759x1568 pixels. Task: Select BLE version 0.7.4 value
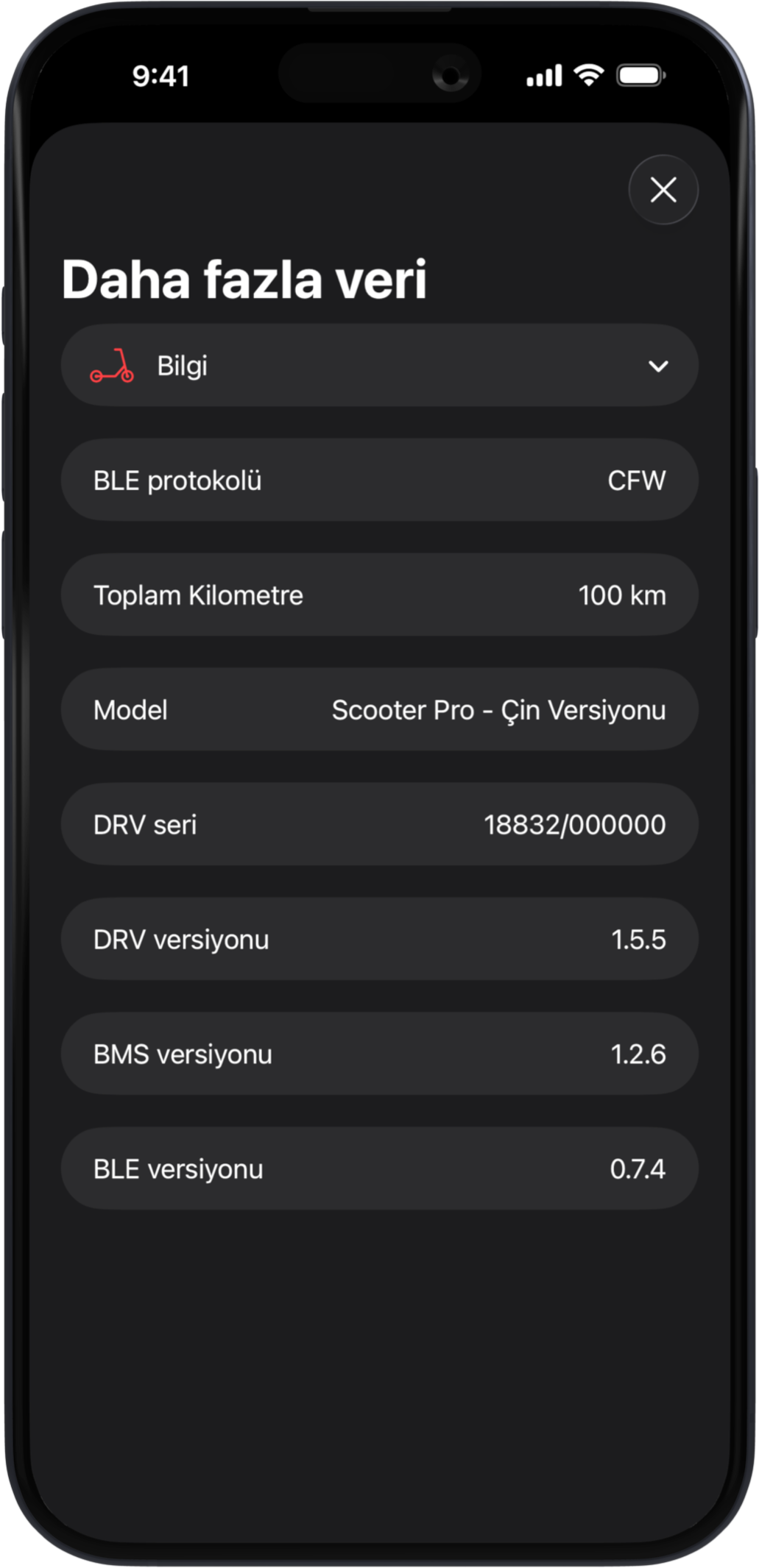(x=638, y=1169)
